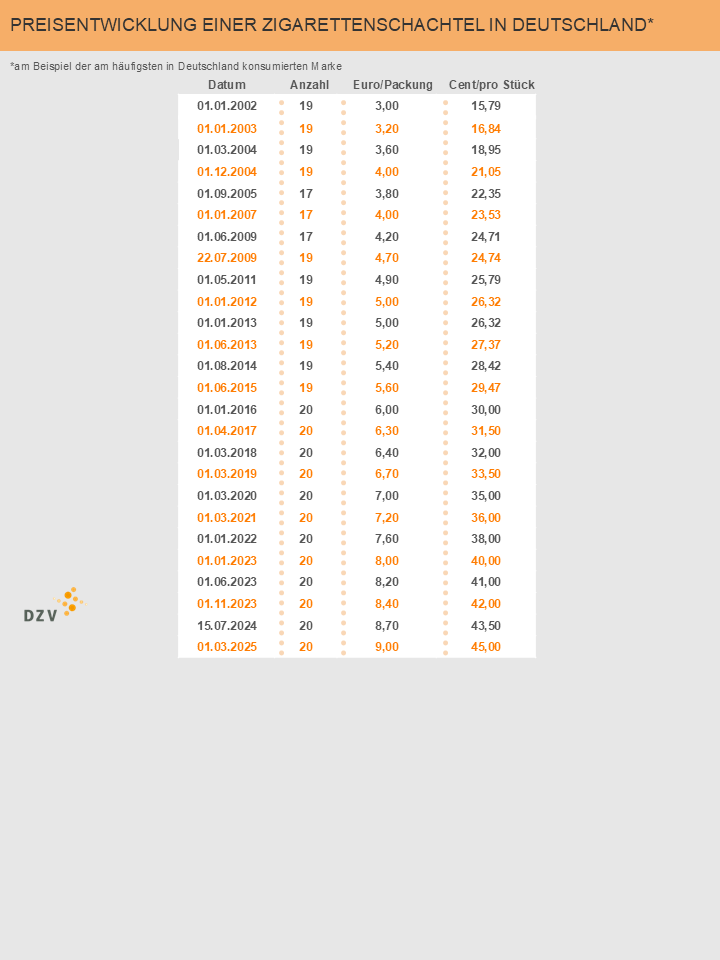Click the date 15.07.2024
Viewport: 720px width, 960px height.
tap(227, 625)
